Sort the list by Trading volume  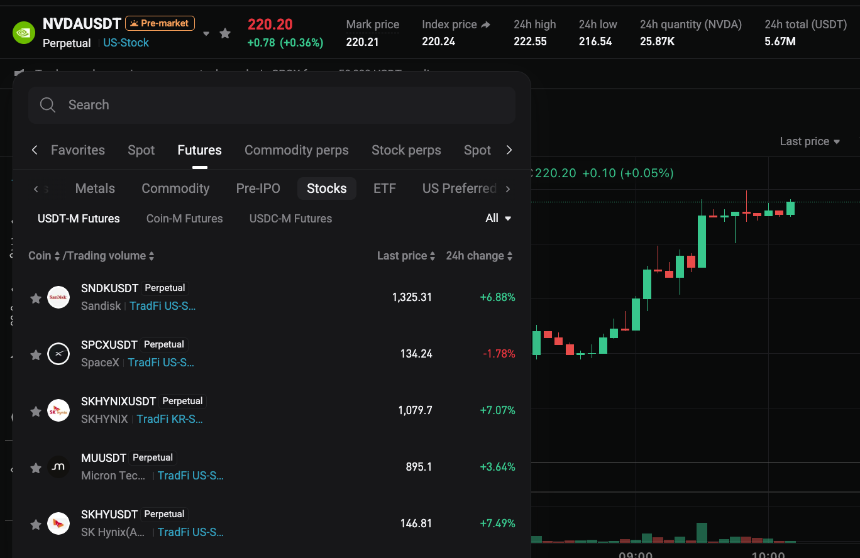pos(111,256)
